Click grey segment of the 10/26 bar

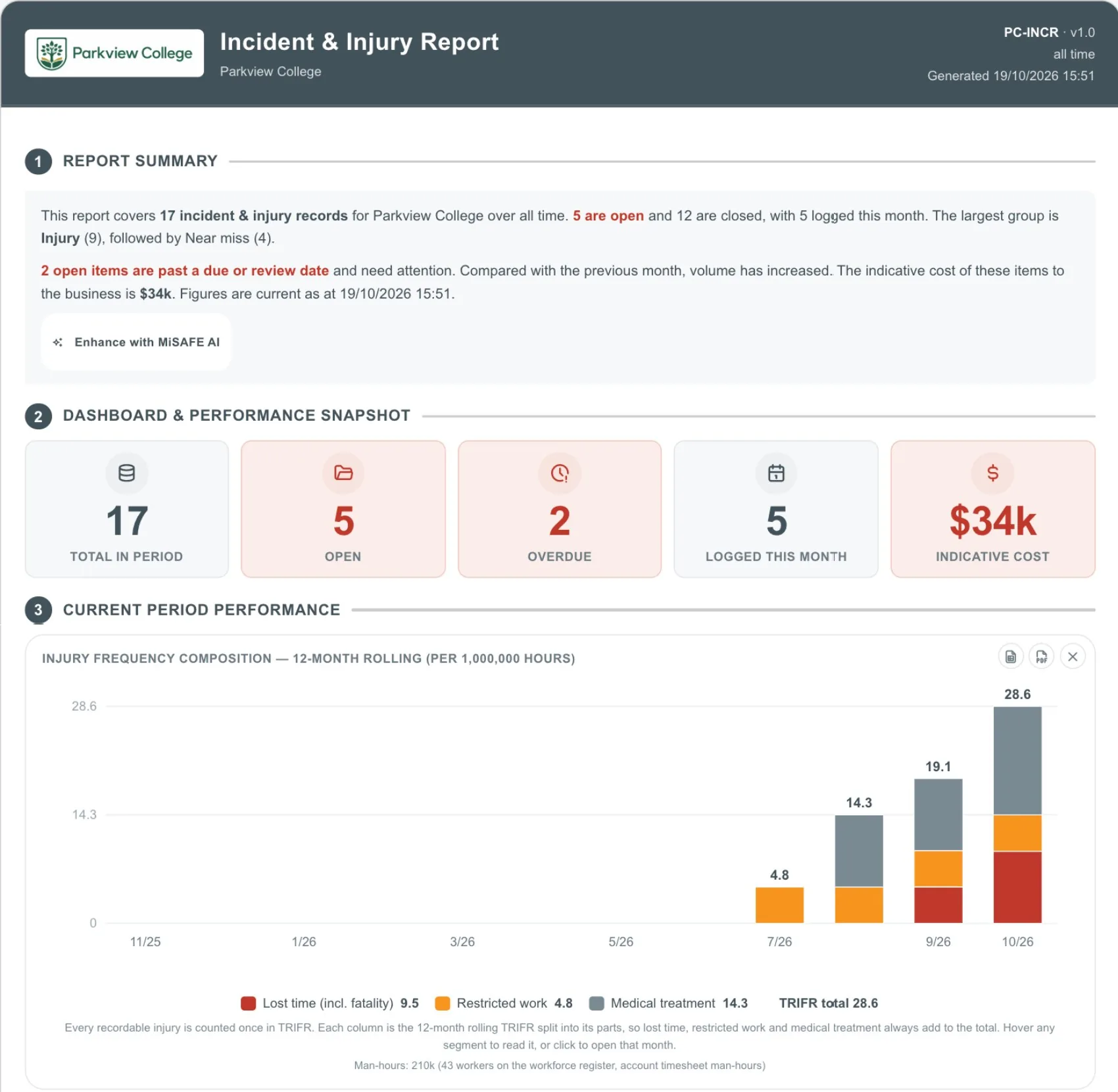pyautogui.click(x=1017, y=761)
